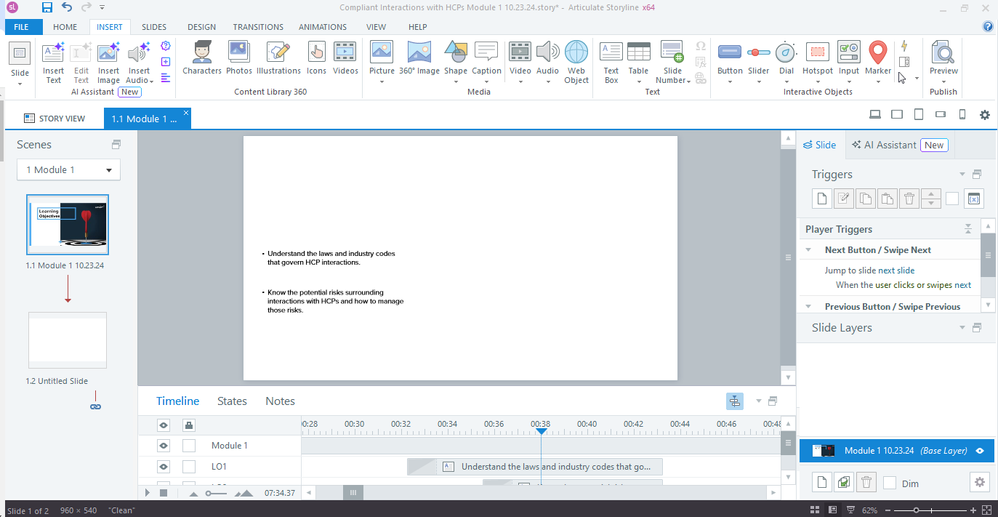Open player settings gear near device icons

[985, 115]
